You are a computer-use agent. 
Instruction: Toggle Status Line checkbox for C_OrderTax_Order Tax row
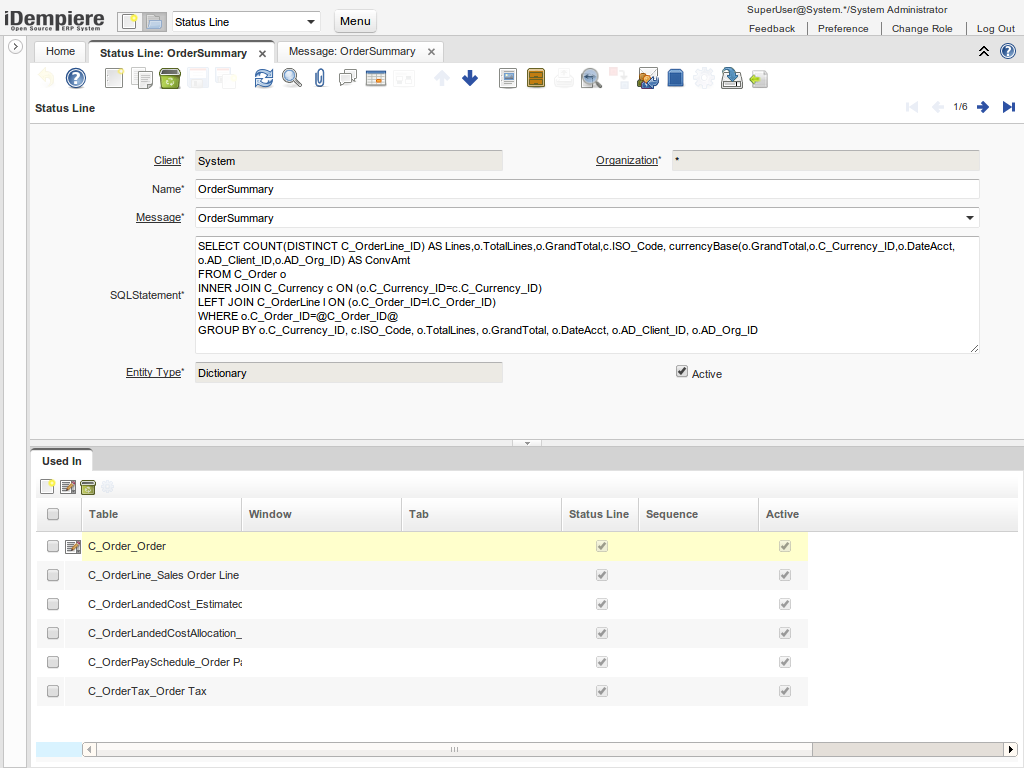coord(601,690)
